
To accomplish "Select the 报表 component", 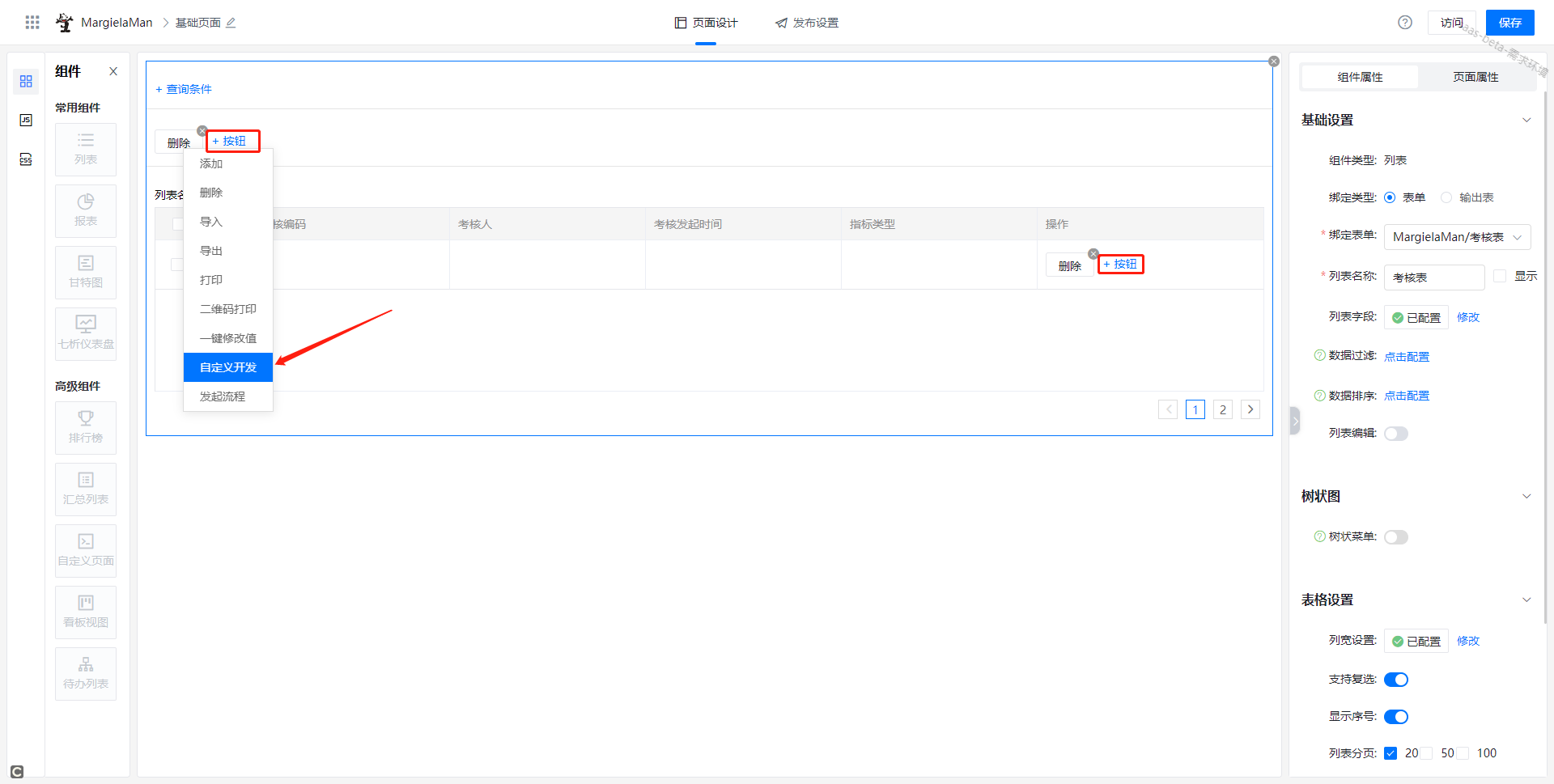I will [x=86, y=211].
